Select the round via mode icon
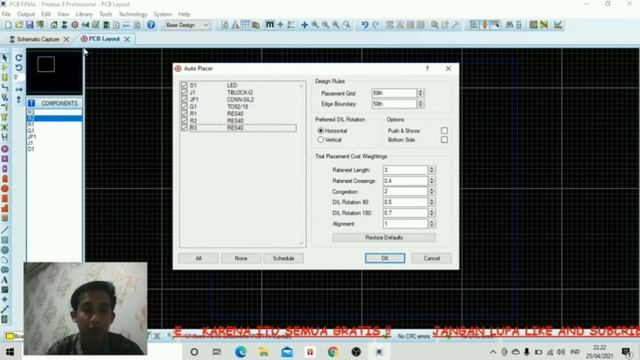 (5, 149)
